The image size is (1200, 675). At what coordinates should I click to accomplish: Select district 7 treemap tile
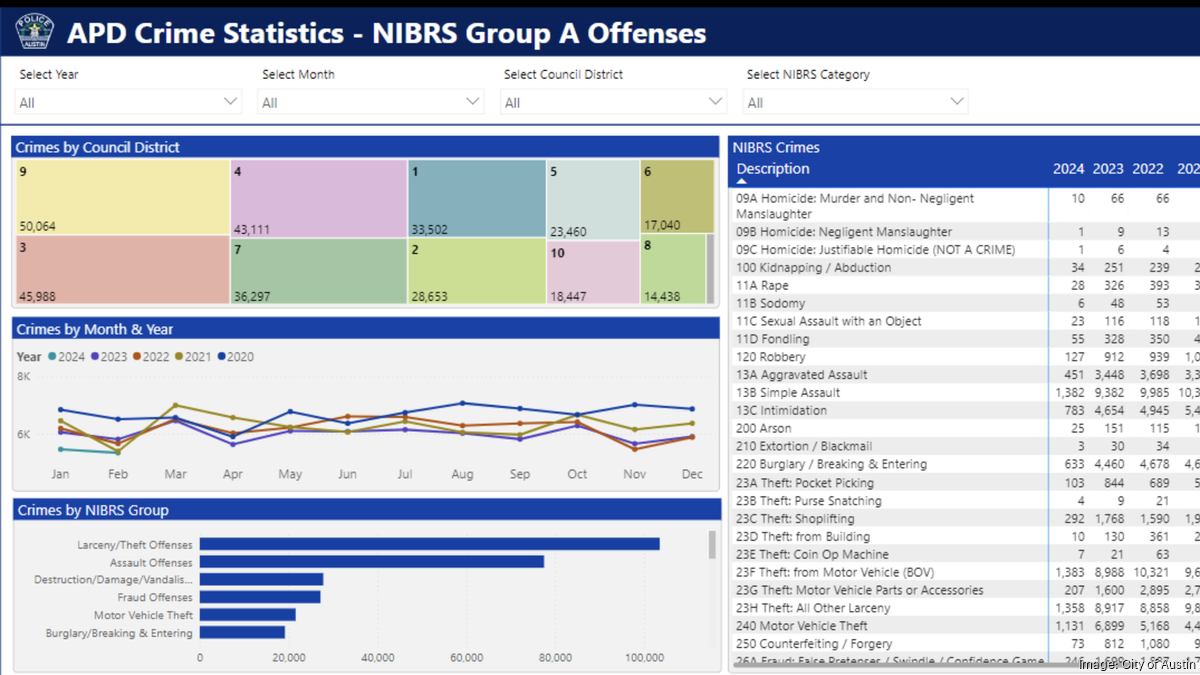point(319,271)
